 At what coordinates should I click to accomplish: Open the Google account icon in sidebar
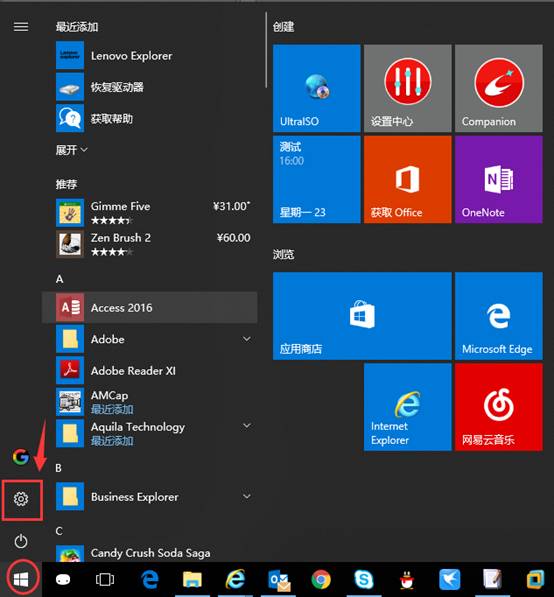point(21,457)
